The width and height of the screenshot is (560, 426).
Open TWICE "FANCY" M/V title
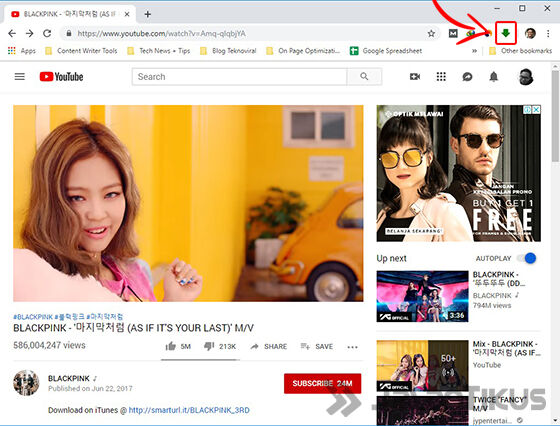(500, 404)
